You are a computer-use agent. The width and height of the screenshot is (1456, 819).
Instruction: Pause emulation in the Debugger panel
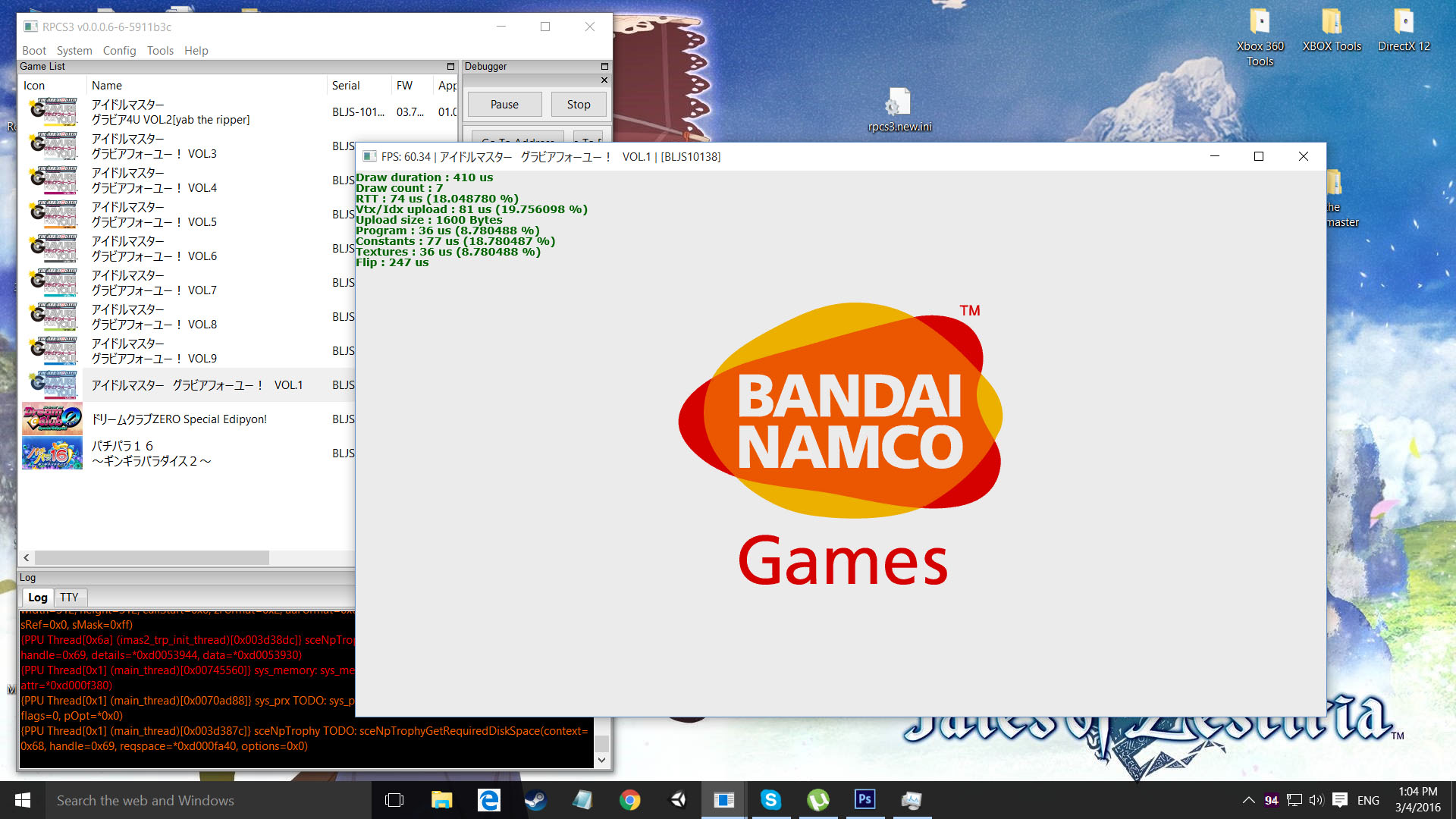[504, 105]
